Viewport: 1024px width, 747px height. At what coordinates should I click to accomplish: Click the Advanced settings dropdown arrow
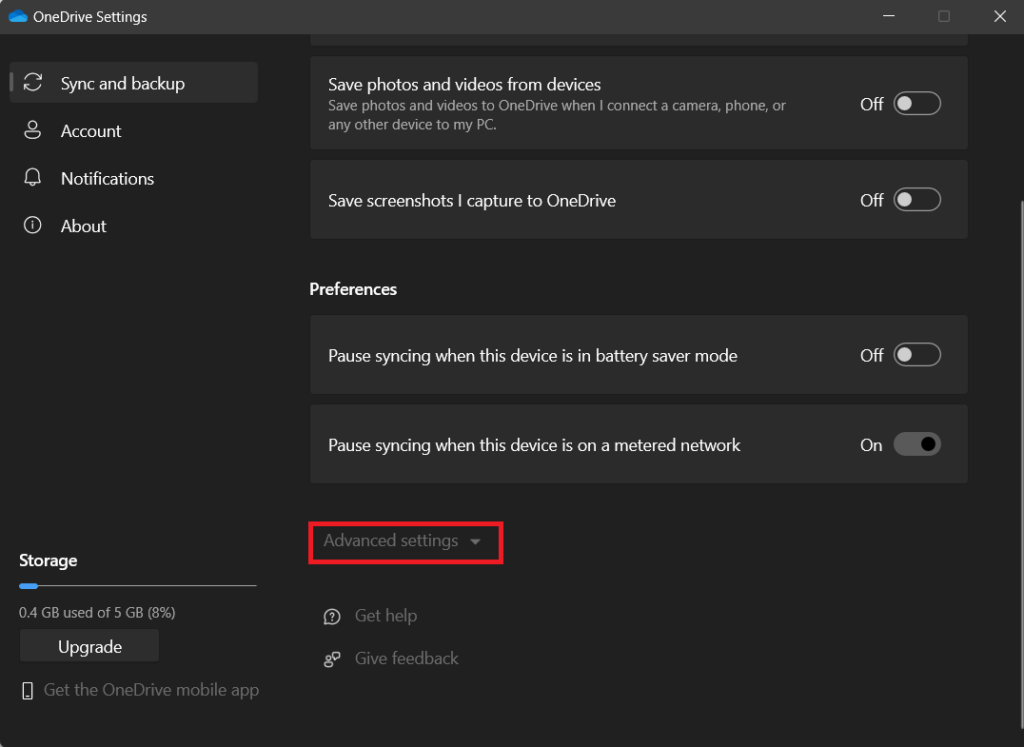(475, 542)
